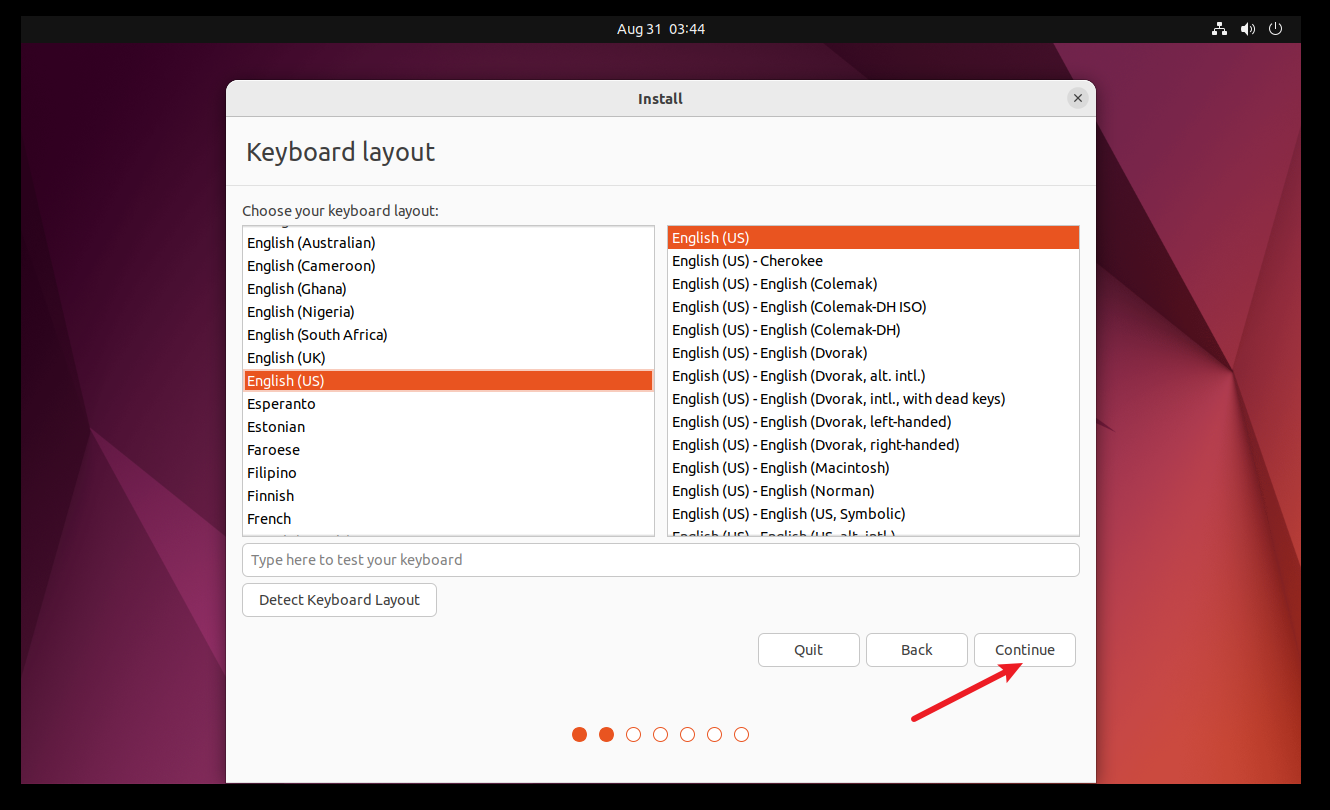Screen dimensions: 1330x810
Task: Click the Continue button
Action: [x=1025, y=650]
